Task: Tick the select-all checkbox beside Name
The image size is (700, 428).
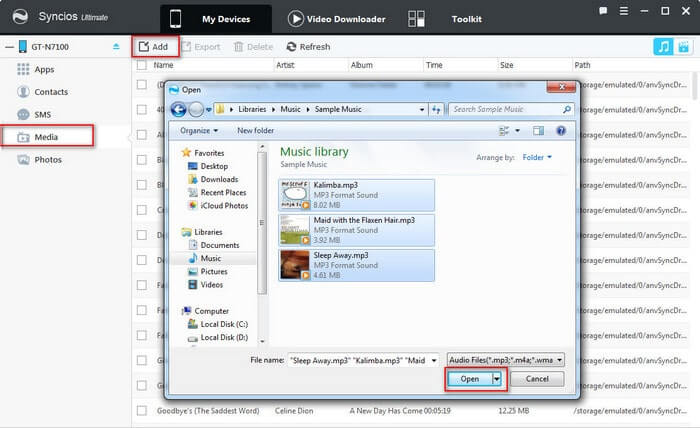Action: point(142,65)
